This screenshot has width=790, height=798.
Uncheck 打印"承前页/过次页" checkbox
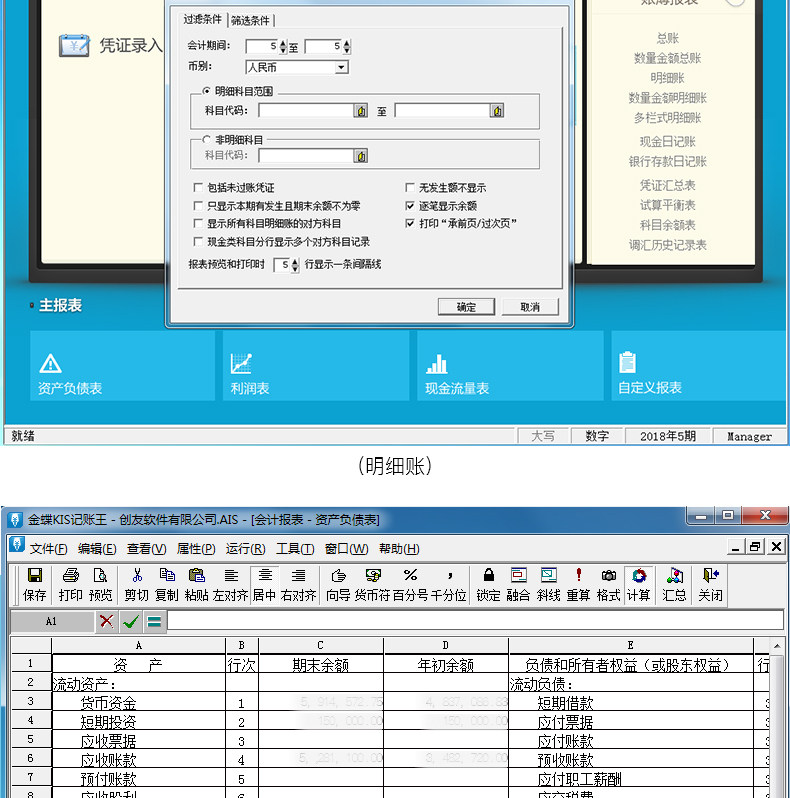coord(410,223)
